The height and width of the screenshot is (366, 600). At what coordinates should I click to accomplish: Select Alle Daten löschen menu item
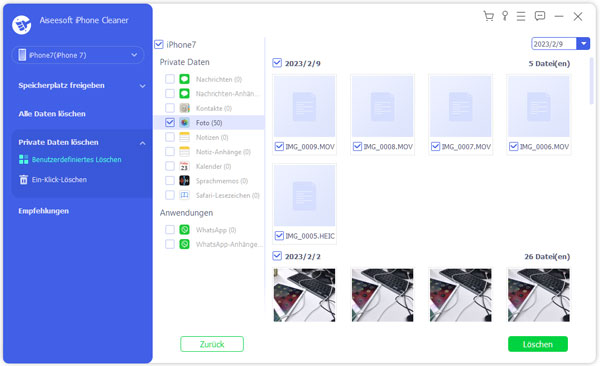tap(52, 114)
